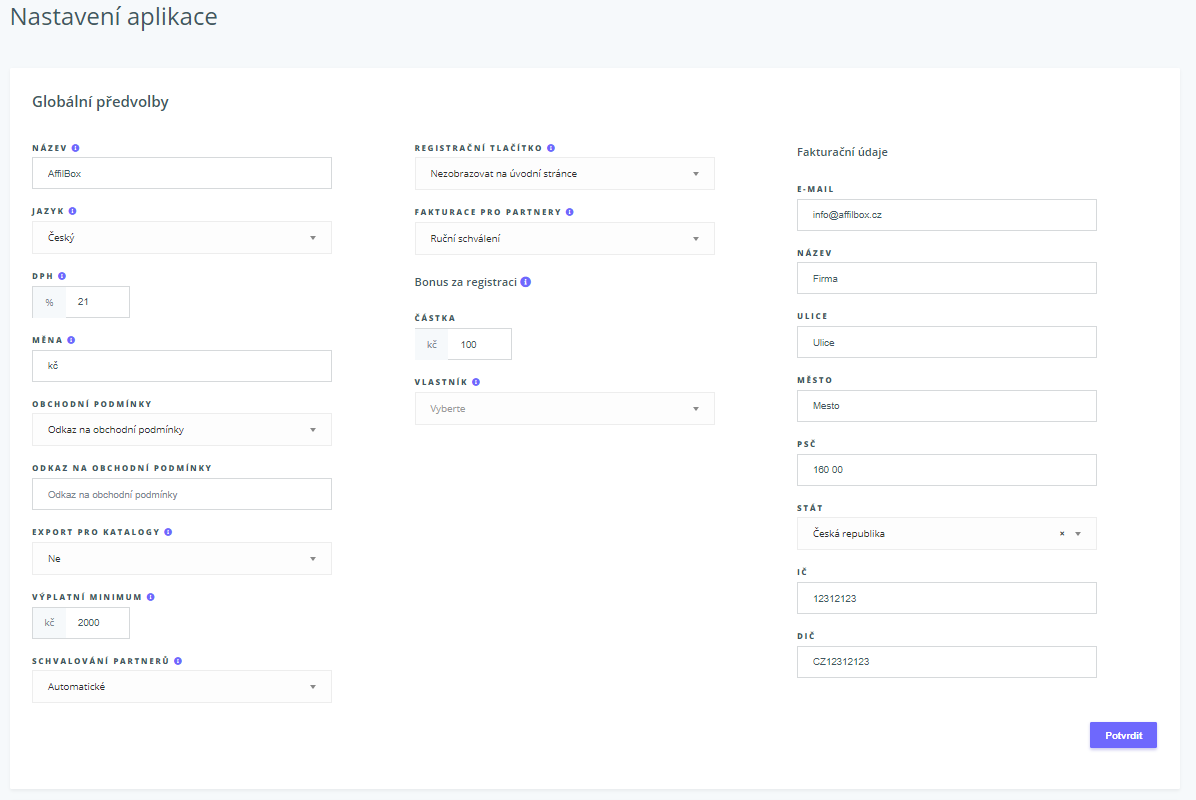The width and height of the screenshot is (1196, 800).
Task: Open info icon beside Výplatní minimum
Action: pos(151,597)
